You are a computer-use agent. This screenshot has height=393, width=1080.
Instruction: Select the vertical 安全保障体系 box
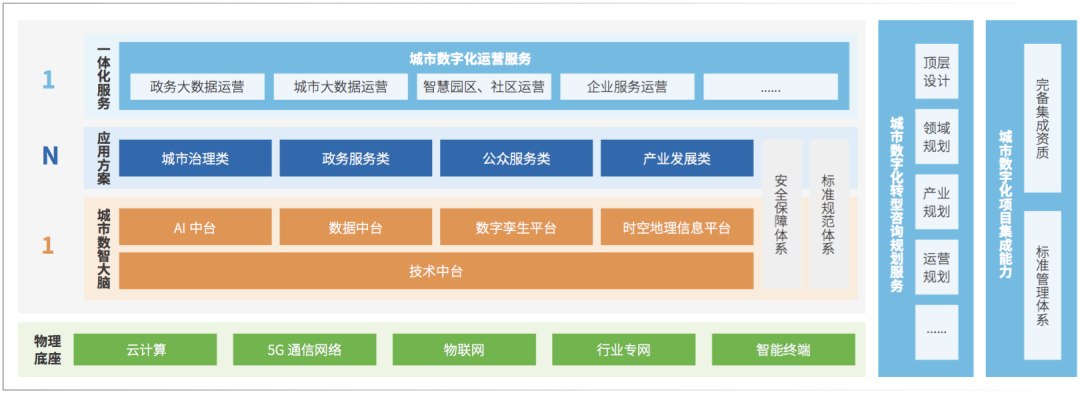pyautogui.click(x=782, y=215)
